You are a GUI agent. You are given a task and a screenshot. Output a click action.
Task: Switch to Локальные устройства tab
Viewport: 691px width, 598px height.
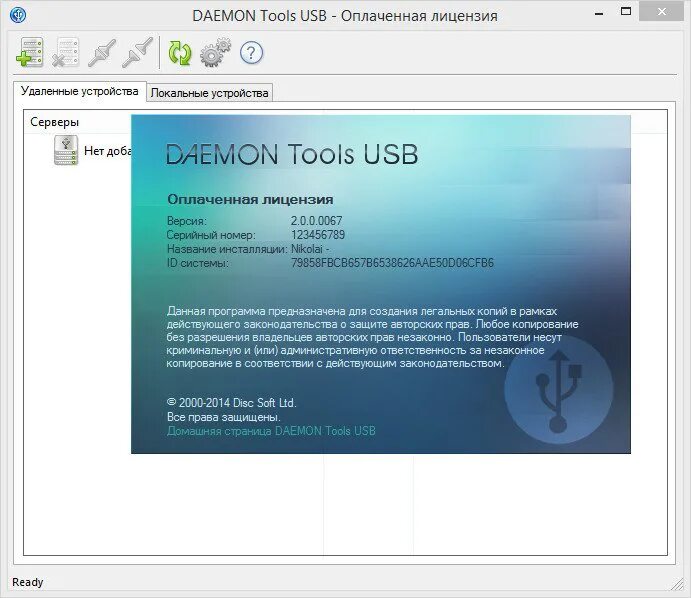pyautogui.click(x=209, y=93)
